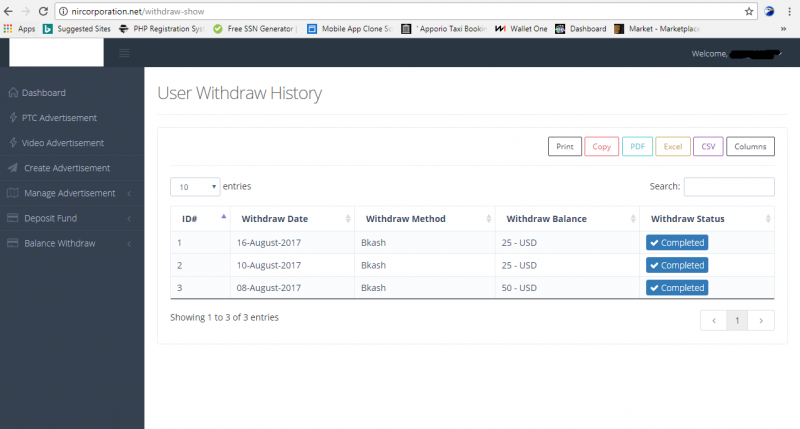Click 'Showing 1 to 3 of 3 entries' text
Viewport: 800px width, 429px height.
coord(224,317)
